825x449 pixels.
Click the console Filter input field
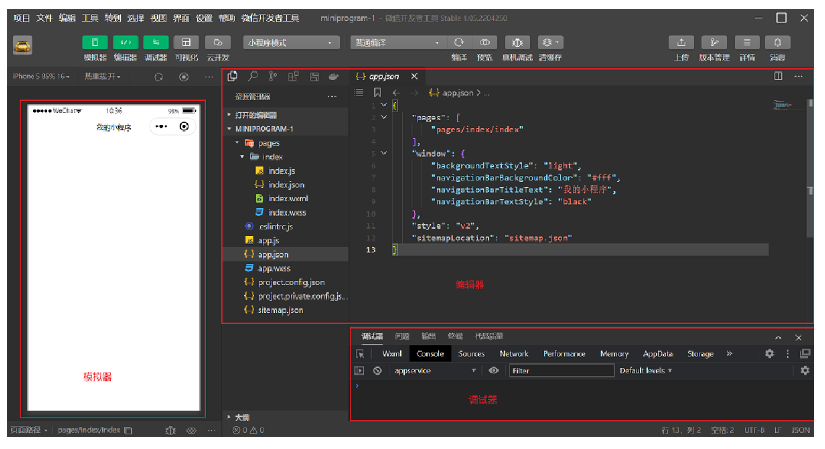pyautogui.click(x=561, y=371)
